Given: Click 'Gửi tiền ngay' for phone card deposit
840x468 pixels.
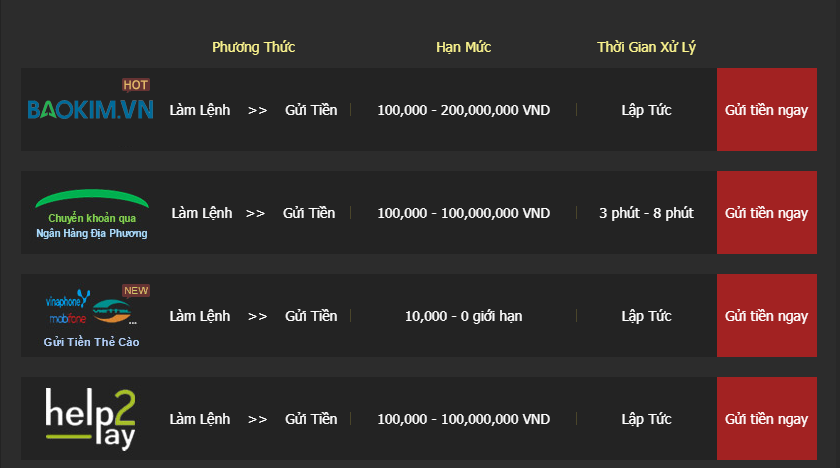Looking at the screenshot, I should pos(767,315).
